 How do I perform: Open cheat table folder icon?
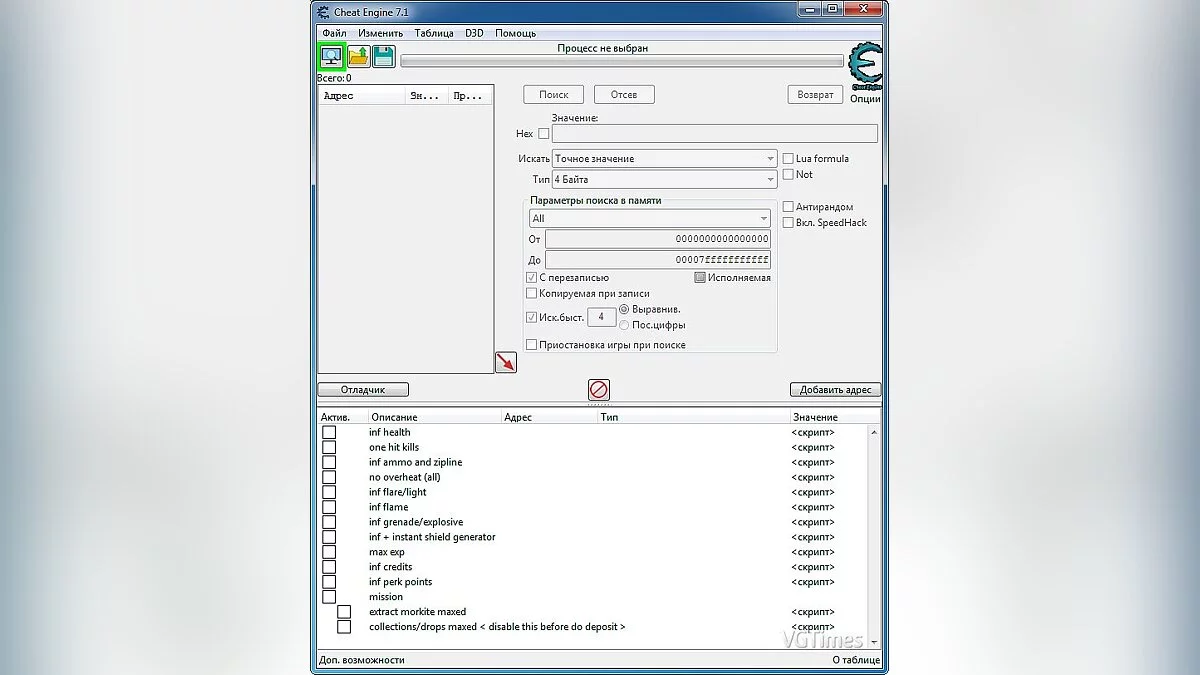(358, 56)
